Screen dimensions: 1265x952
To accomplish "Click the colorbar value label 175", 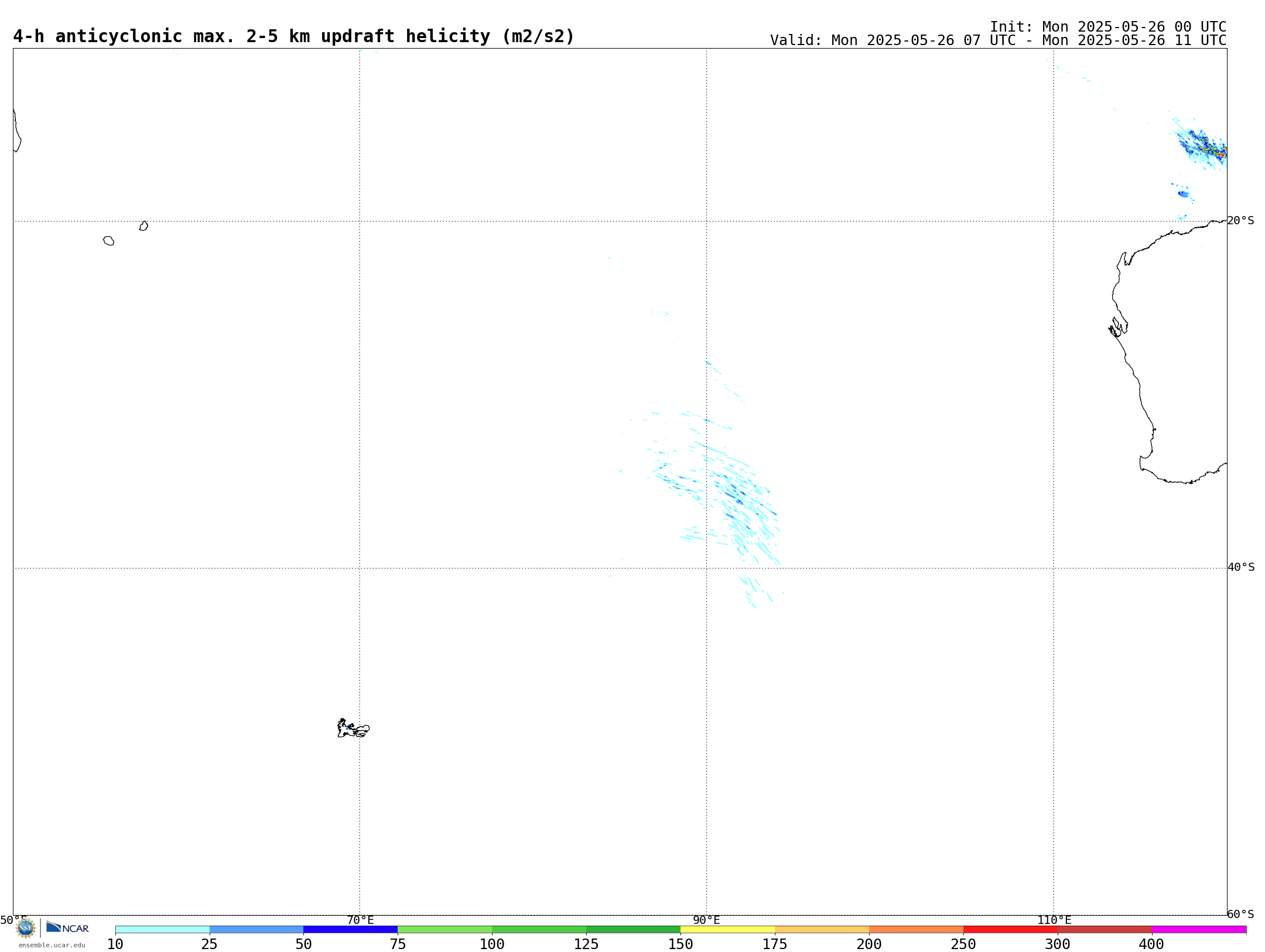I will pos(775,944).
